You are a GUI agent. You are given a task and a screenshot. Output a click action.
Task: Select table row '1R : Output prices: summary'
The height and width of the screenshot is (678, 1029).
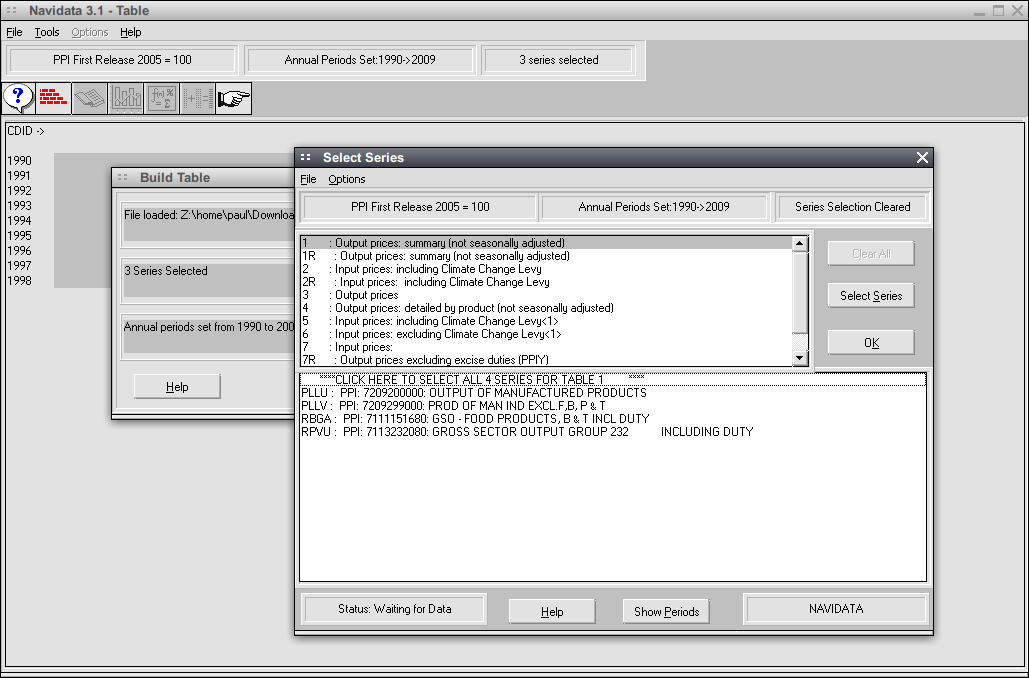[x=547, y=256]
